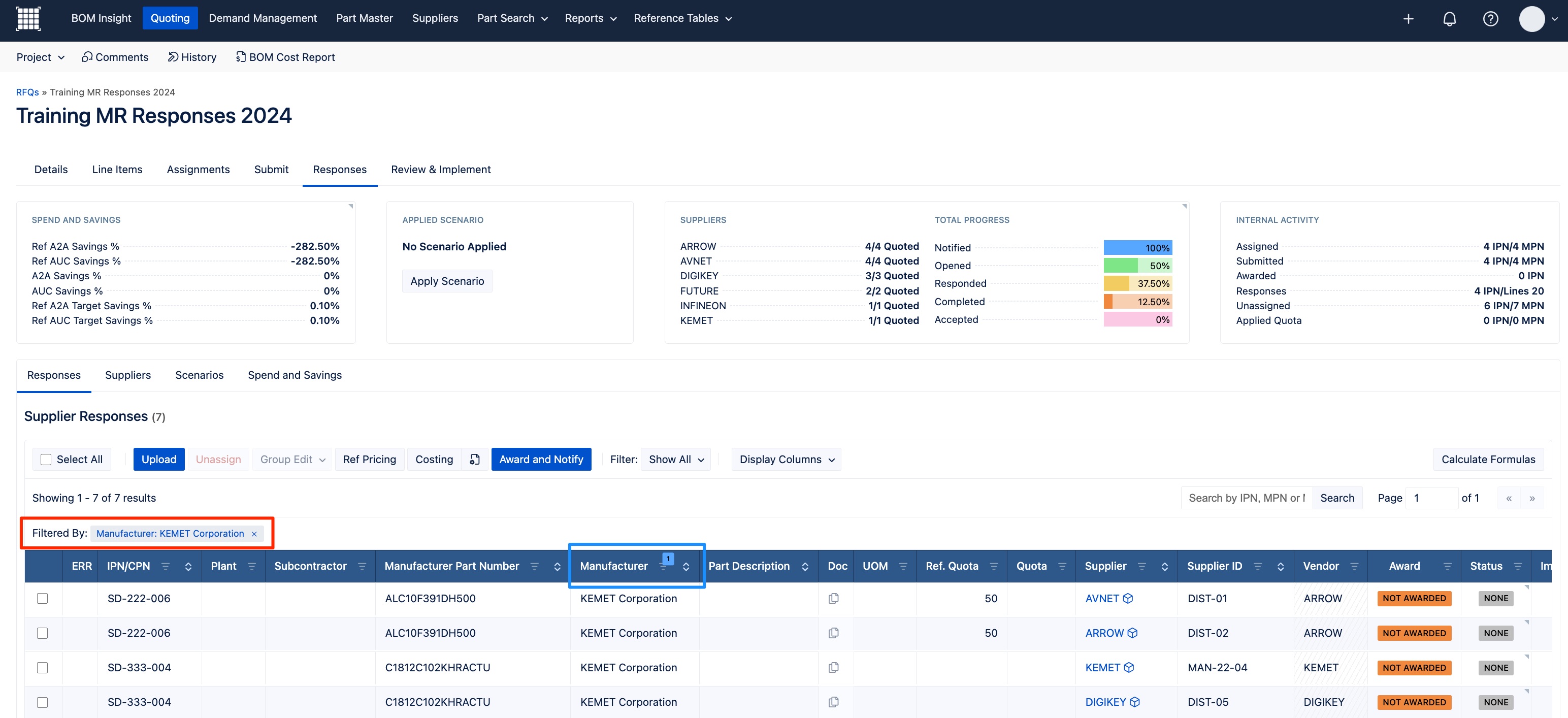The height and width of the screenshot is (718, 1568).
Task: Click the export icon next to Costing
Action: (475, 460)
